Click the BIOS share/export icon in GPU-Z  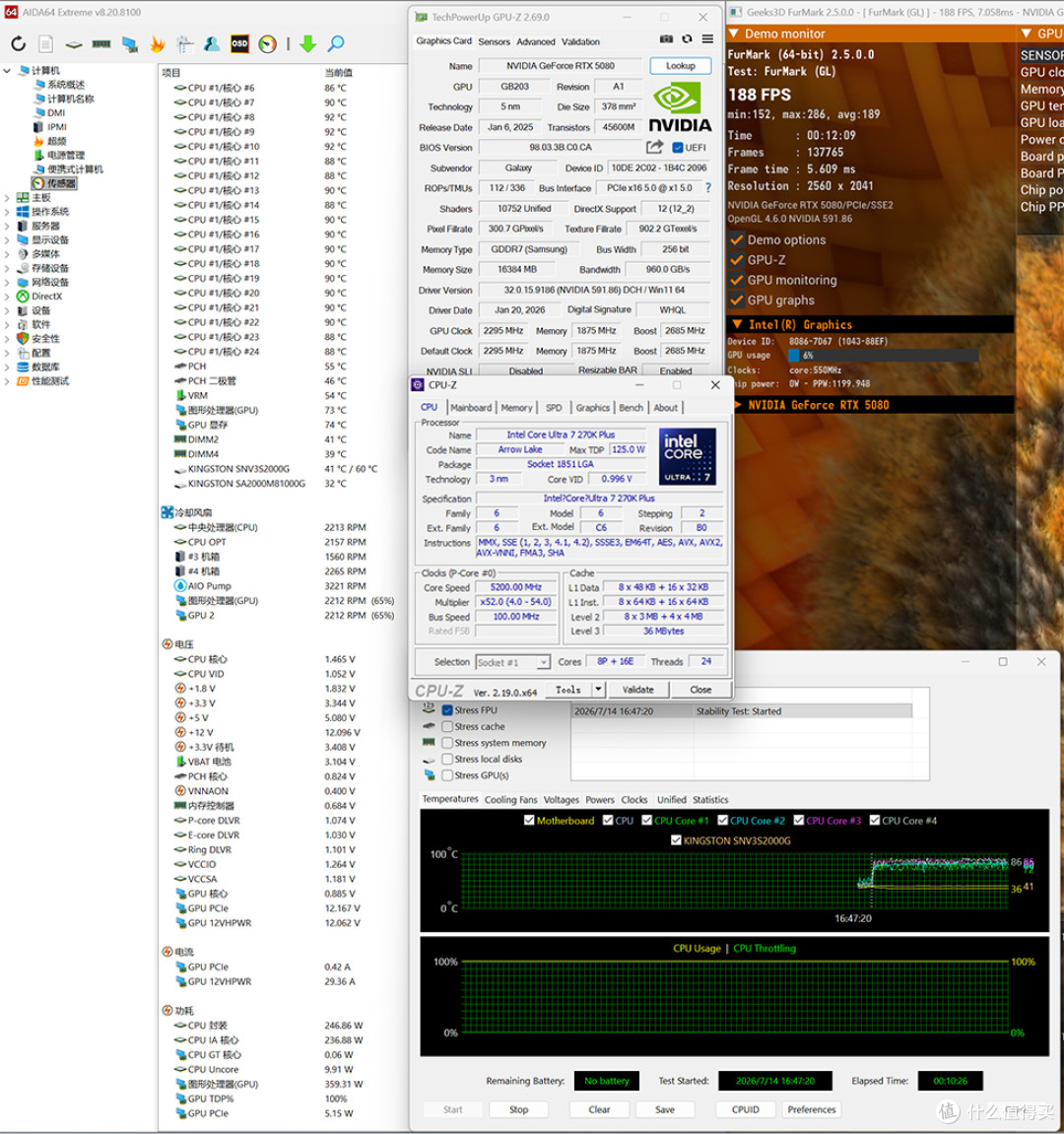tap(654, 147)
